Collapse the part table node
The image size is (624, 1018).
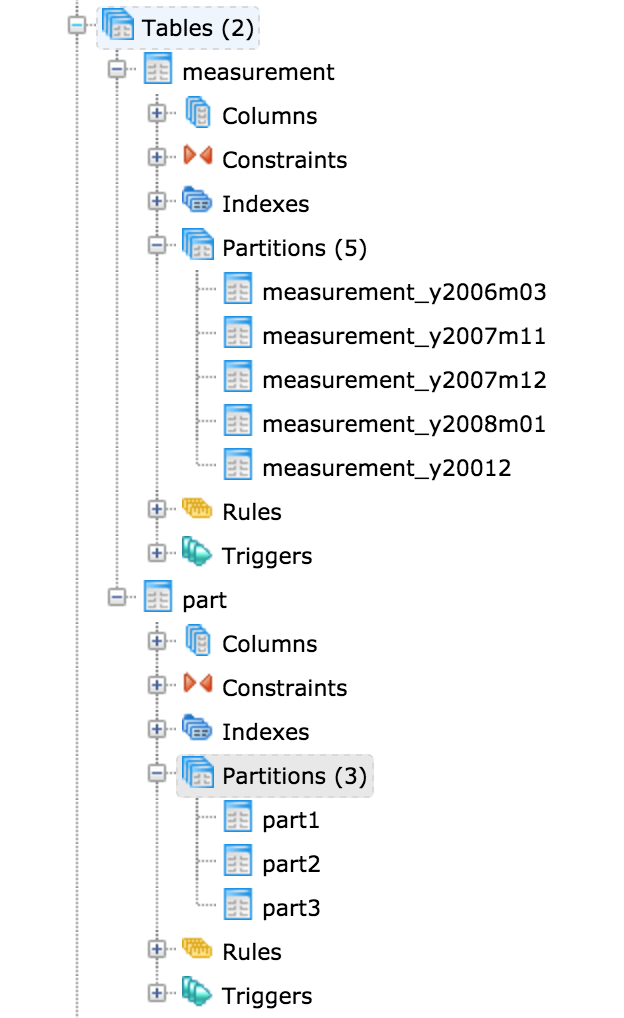click(x=117, y=599)
